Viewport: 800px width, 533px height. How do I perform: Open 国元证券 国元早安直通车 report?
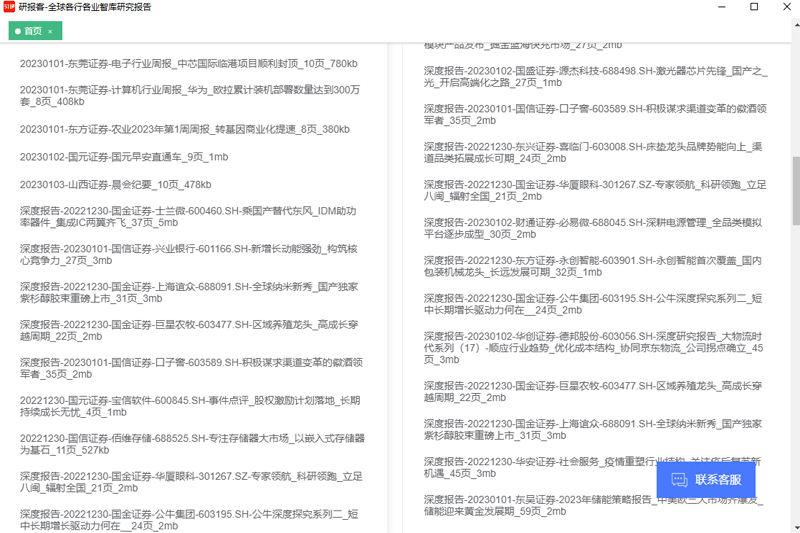123,157
